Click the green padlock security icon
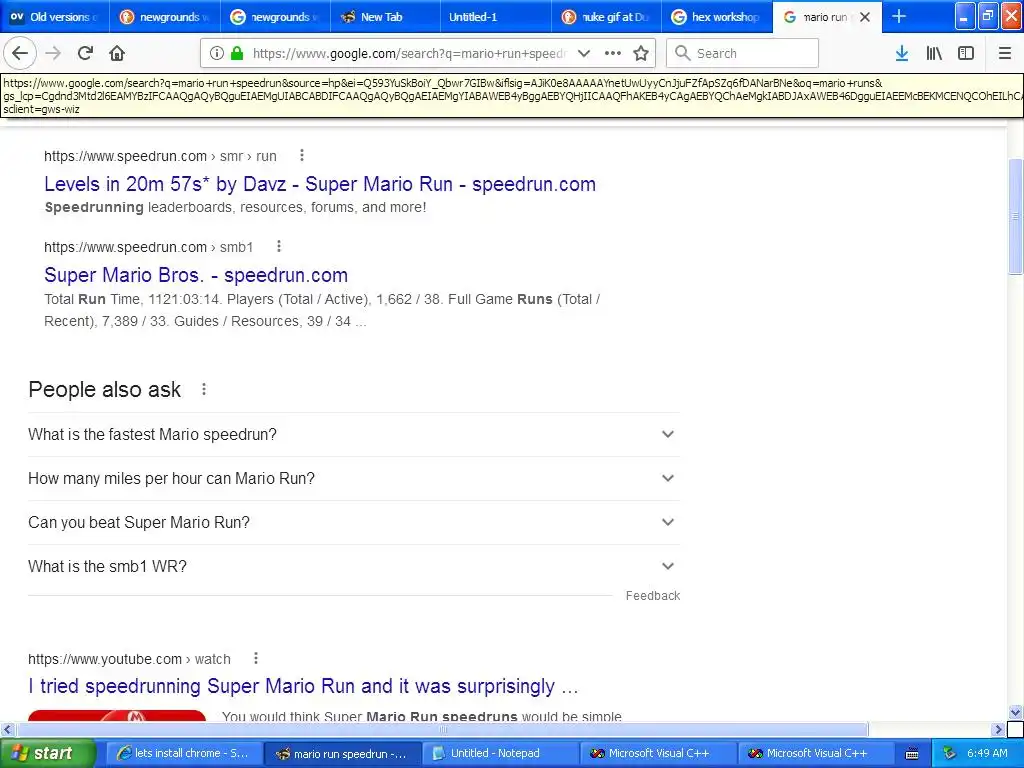This screenshot has width=1024, height=768. pos(237,54)
